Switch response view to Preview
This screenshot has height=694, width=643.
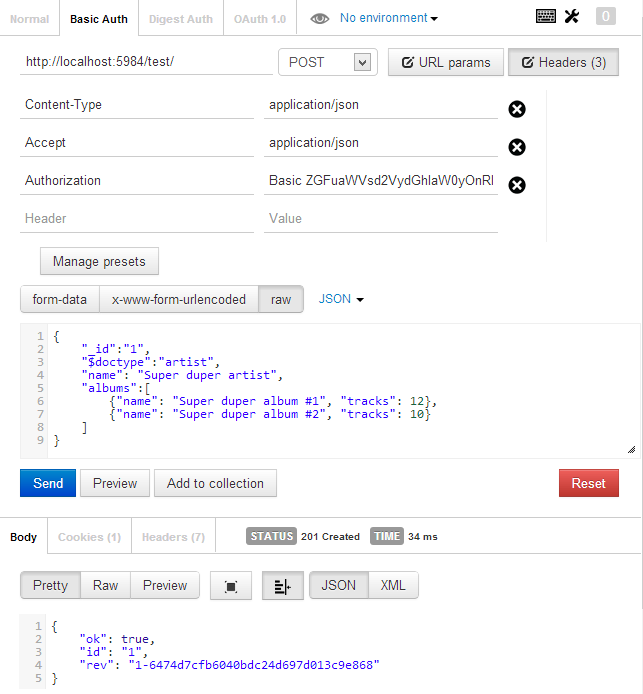point(165,586)
